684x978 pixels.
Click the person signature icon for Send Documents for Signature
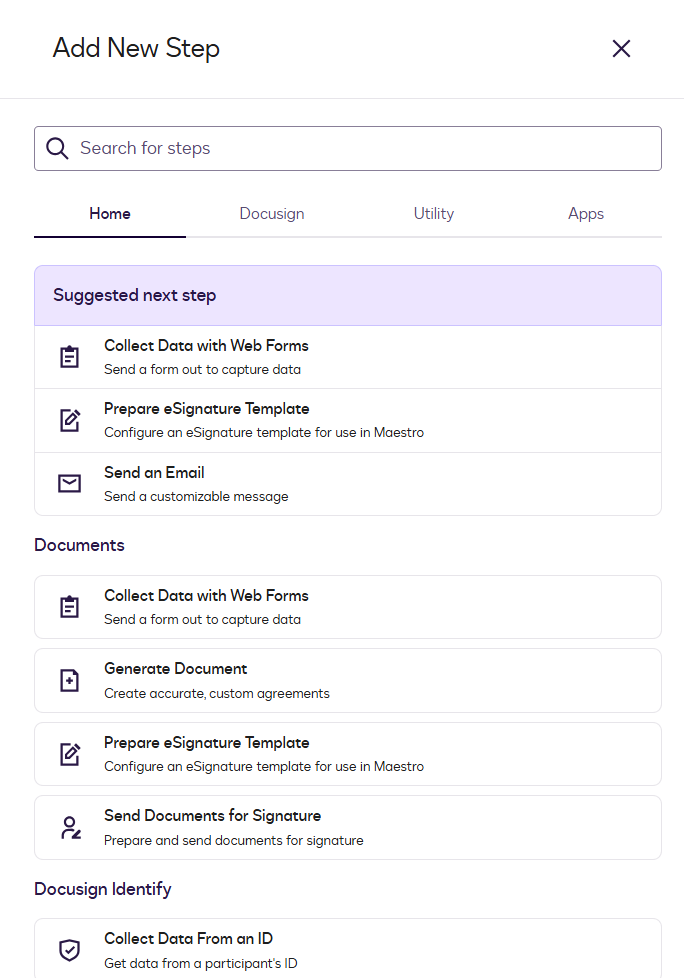pos(69,827)
